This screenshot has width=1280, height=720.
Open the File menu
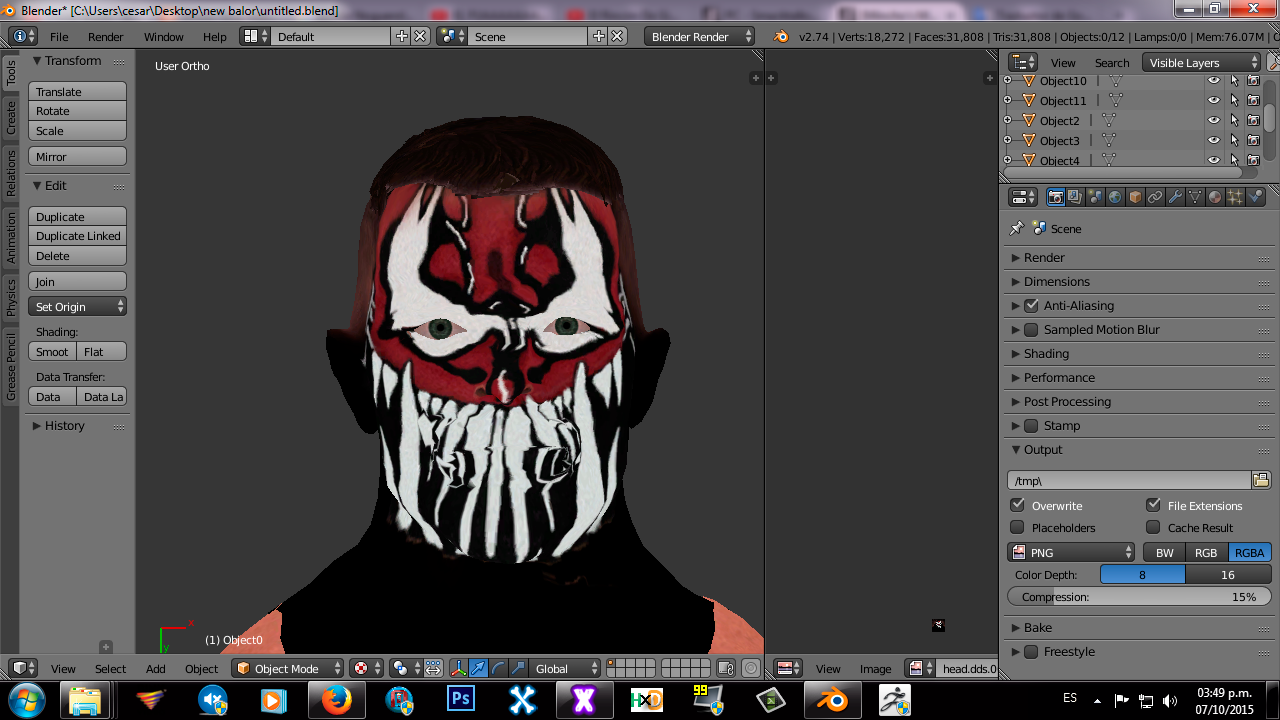click(59, 36)
